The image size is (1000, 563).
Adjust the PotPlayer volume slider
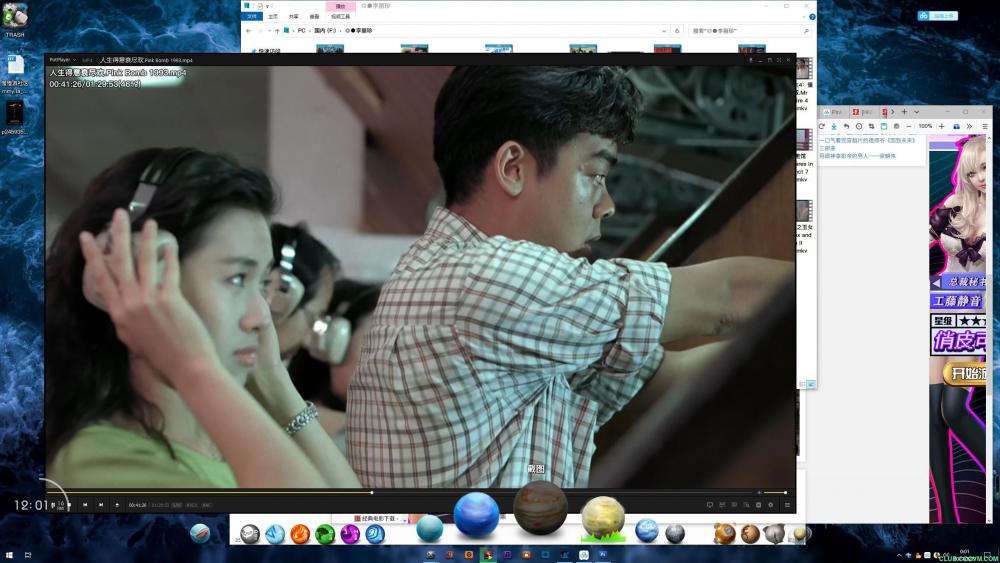coord(775,492)
